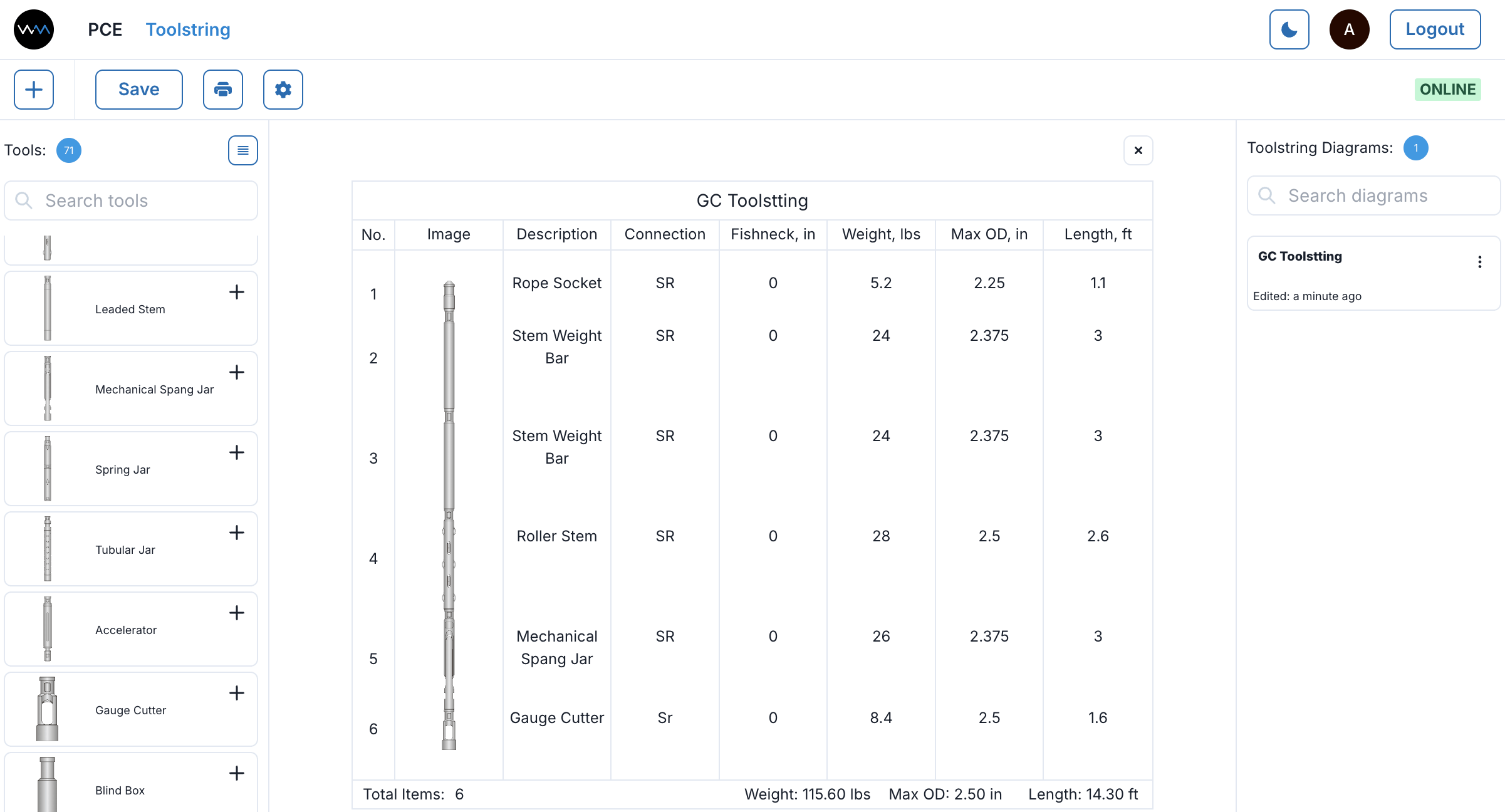Navigate to the Toolstring section
This screenshot has width=1505, height=812.
[x=187, y=29]
